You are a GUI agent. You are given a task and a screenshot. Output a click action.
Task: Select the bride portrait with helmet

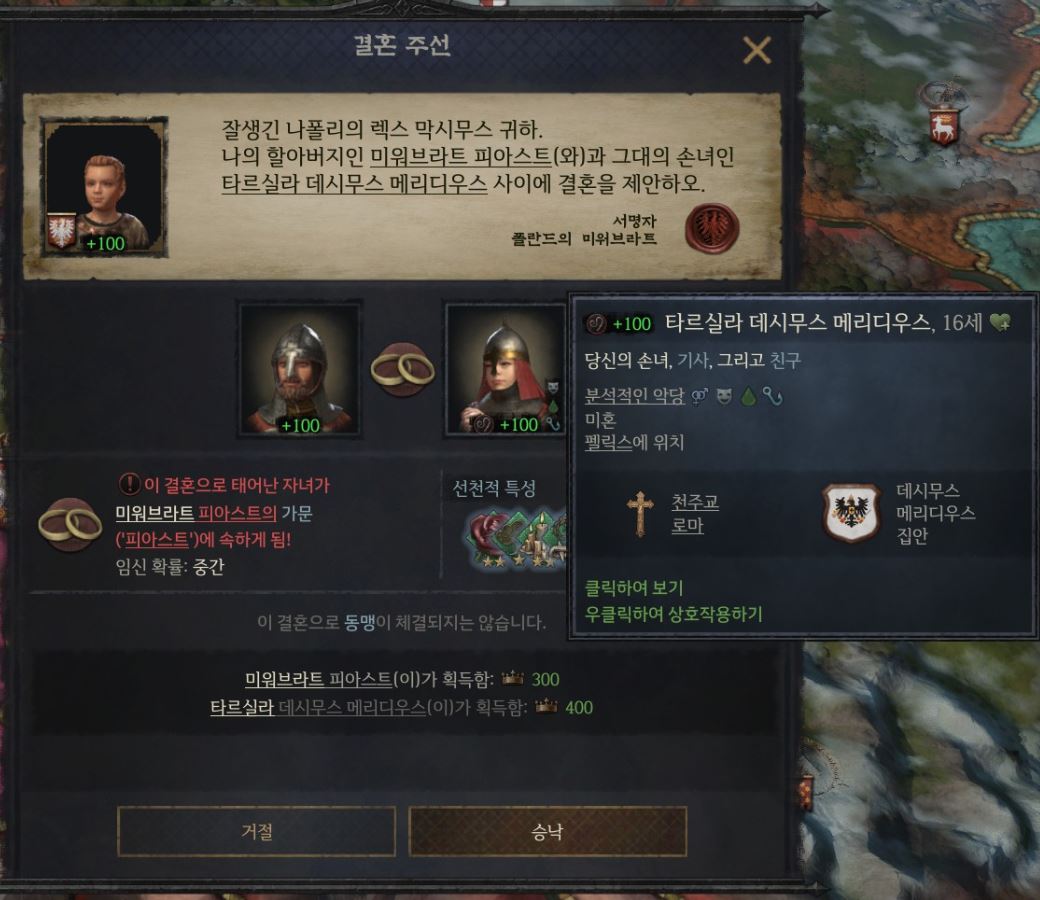click(x=504, y=369)
